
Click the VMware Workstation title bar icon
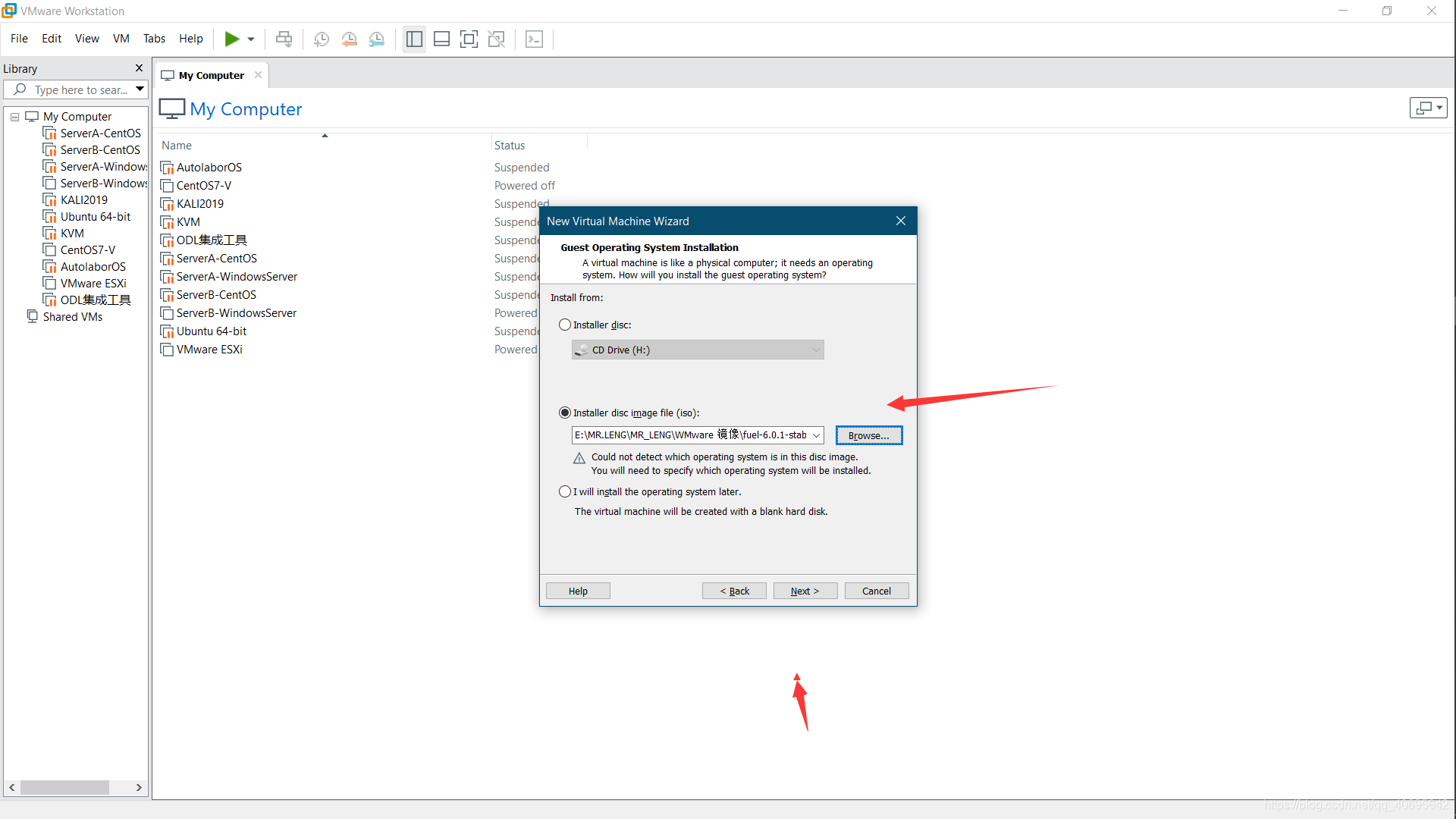pos(9,11)
